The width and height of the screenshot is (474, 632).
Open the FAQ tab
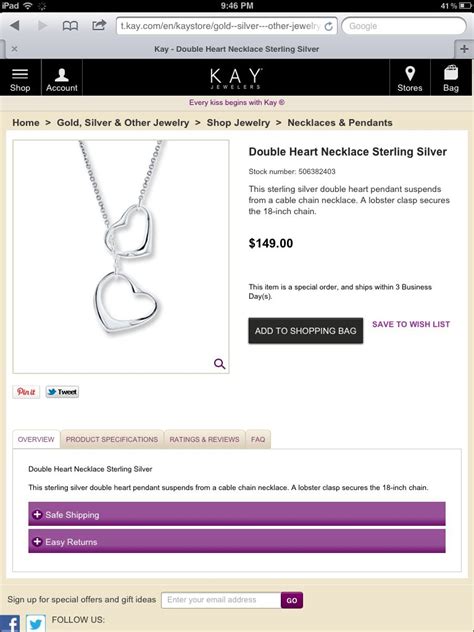coord(258,439)
